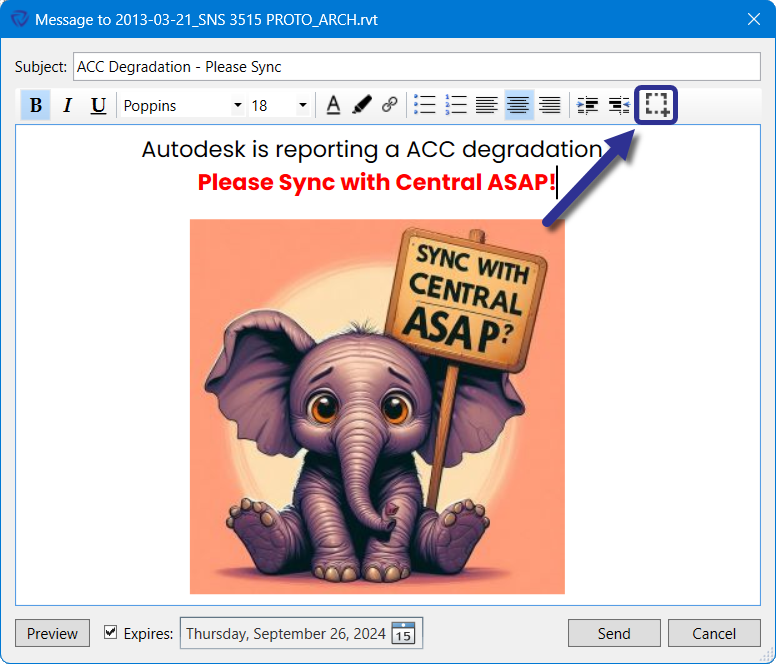Center-align the text

click(x=519, y=105)
